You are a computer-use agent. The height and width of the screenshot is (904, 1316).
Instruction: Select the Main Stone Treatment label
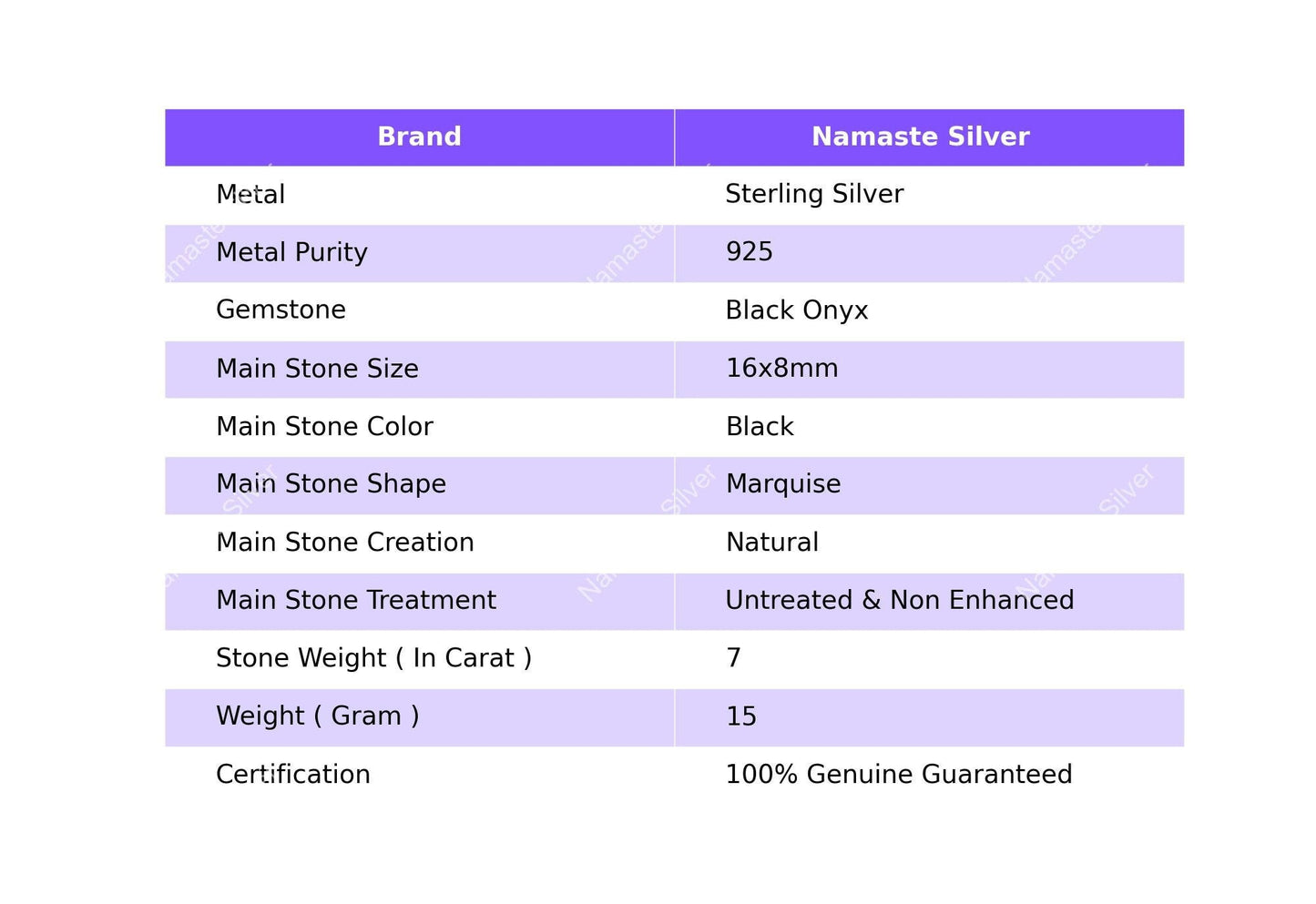point(356,601)
